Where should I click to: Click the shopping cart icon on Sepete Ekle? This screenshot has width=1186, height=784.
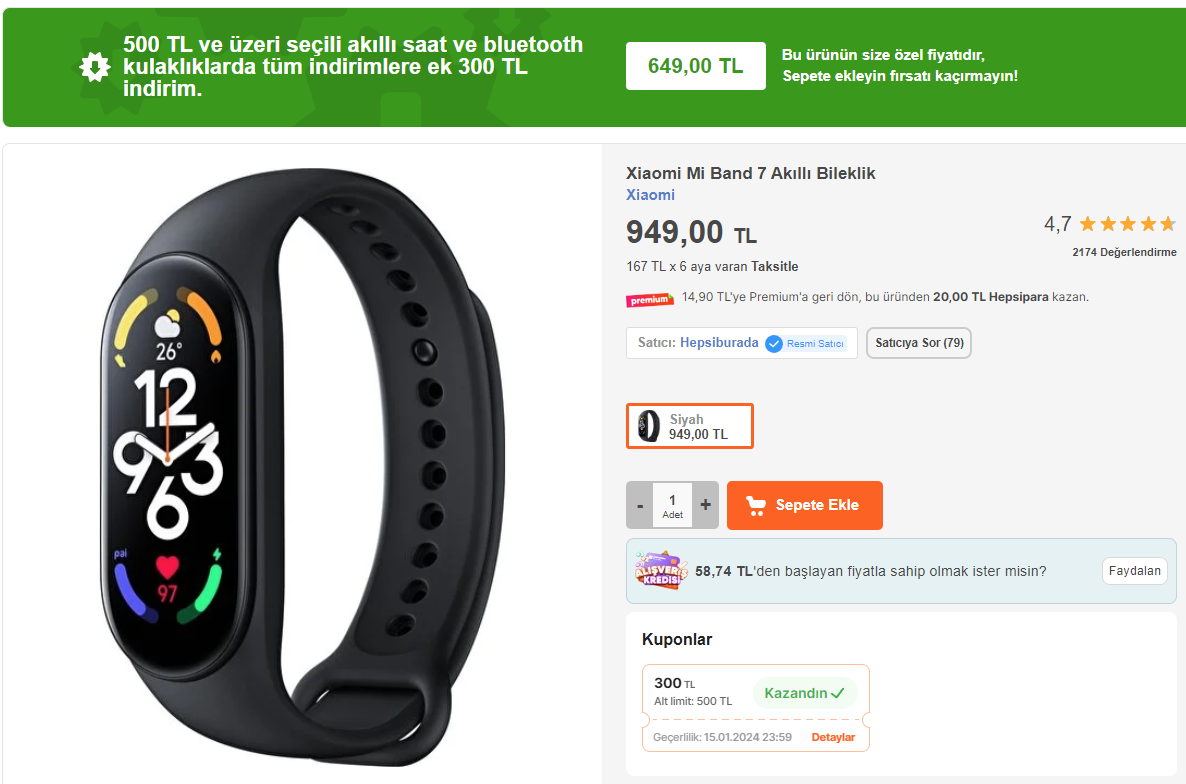tap(756, 506)
